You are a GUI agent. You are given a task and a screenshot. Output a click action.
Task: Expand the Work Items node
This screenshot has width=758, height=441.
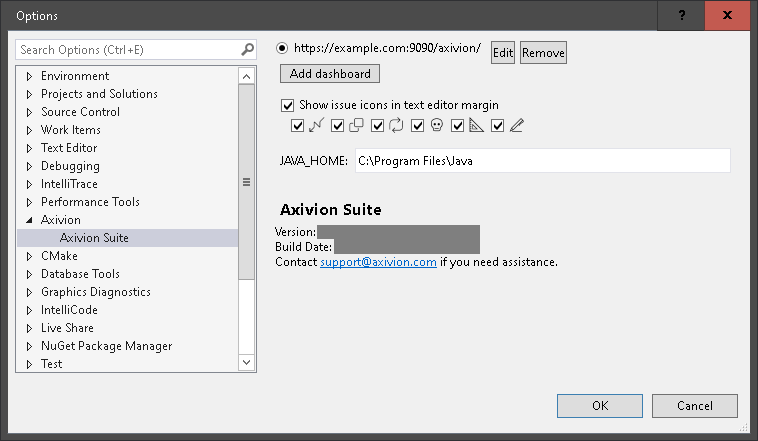[29, 130]
